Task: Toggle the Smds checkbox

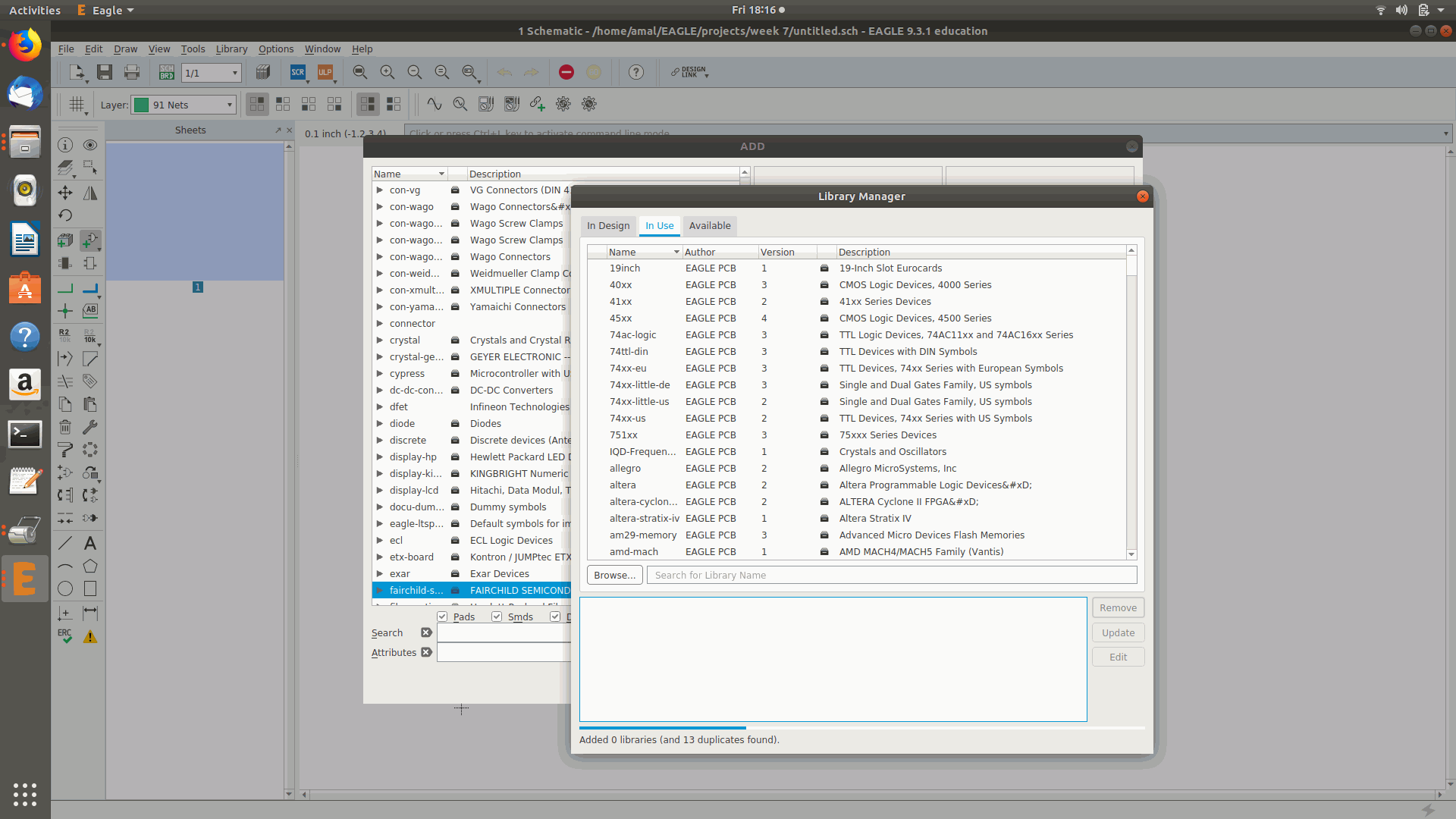Action: coord(497,617)
